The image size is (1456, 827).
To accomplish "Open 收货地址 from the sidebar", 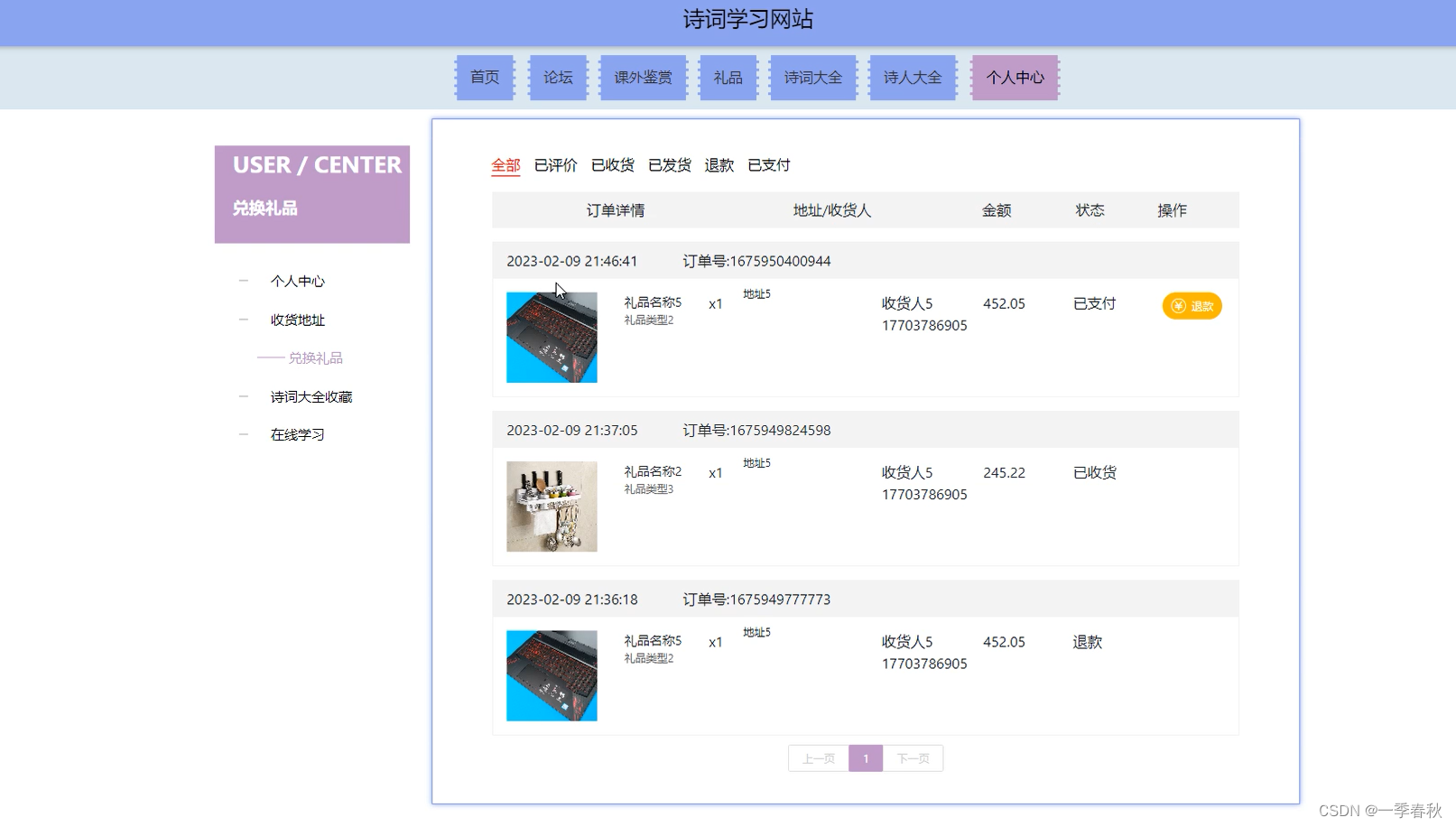I will point(298,319).
